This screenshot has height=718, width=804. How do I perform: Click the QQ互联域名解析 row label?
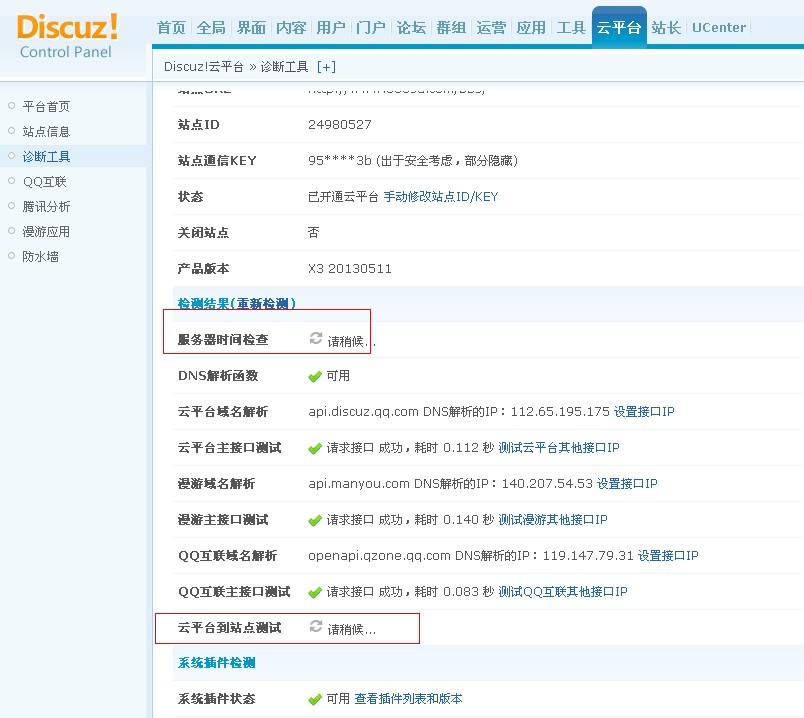click(x=227, y=555)
